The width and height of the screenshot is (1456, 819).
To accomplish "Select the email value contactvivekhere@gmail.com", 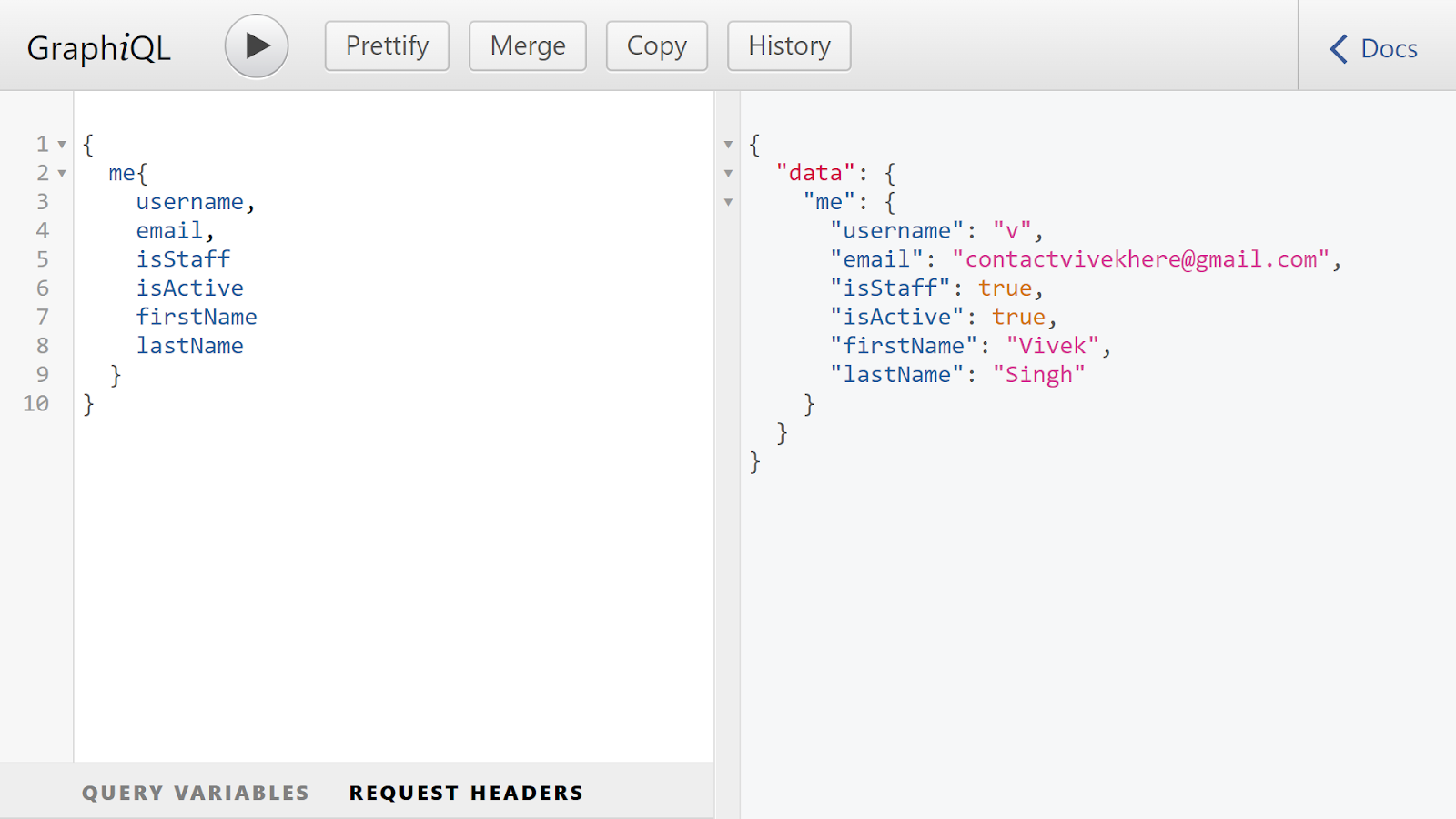I will pos(1145,258).
